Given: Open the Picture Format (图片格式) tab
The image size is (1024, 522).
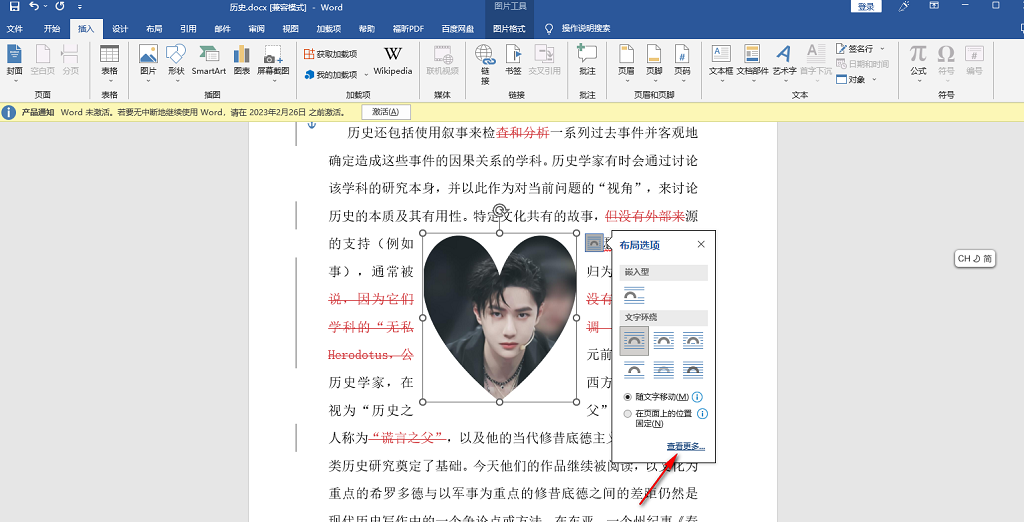Looking at the screenshot, I should click(x=509, y=29).
